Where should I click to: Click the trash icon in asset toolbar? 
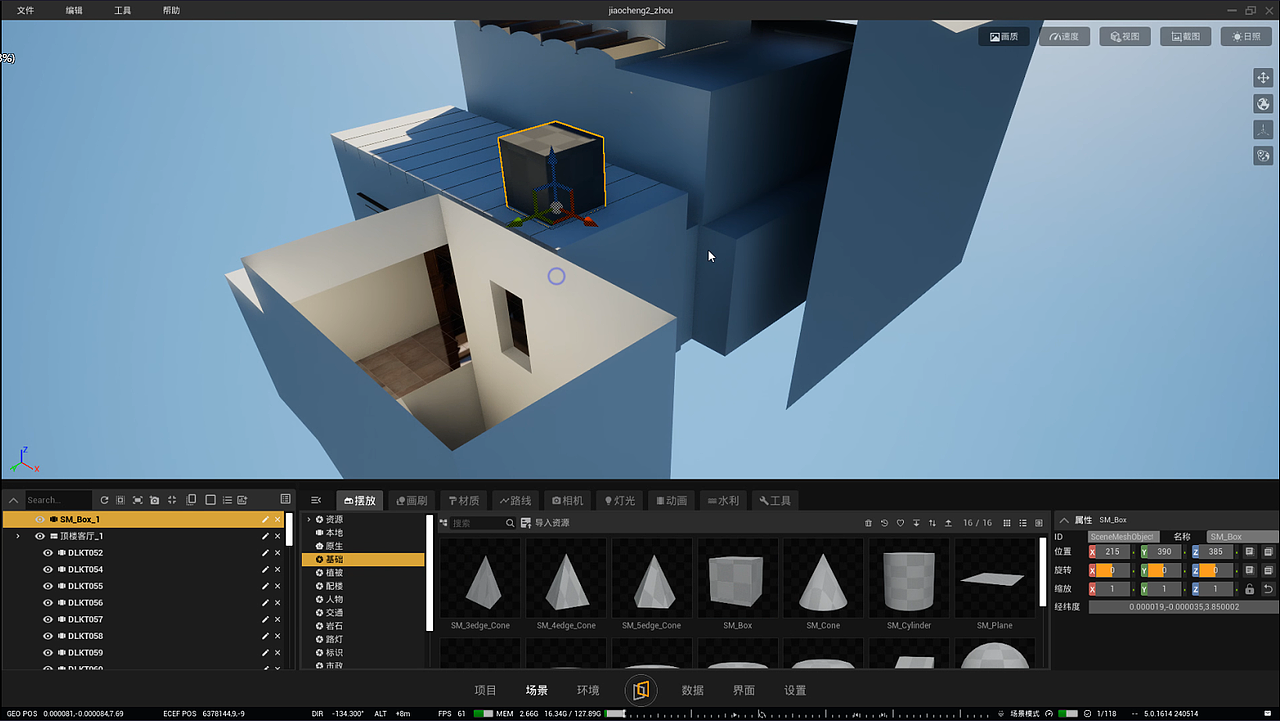point(868,523)
